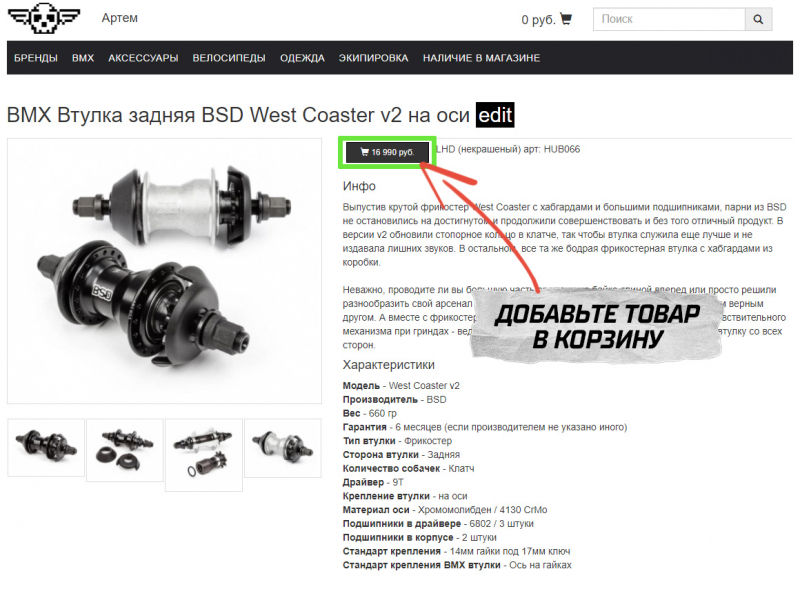
Task: Open the ВЕЛОСИПЕДЫ menu item
Action: pos(229,58)
